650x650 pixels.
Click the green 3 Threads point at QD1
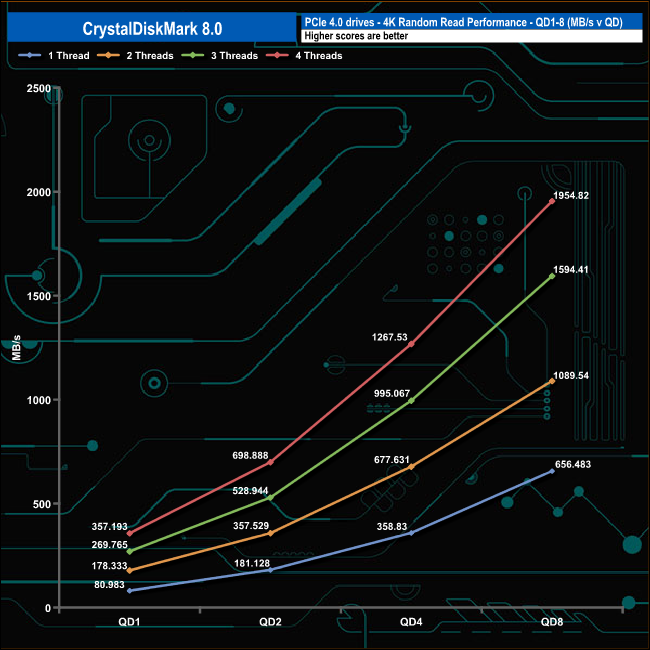[x=129, y=552]
